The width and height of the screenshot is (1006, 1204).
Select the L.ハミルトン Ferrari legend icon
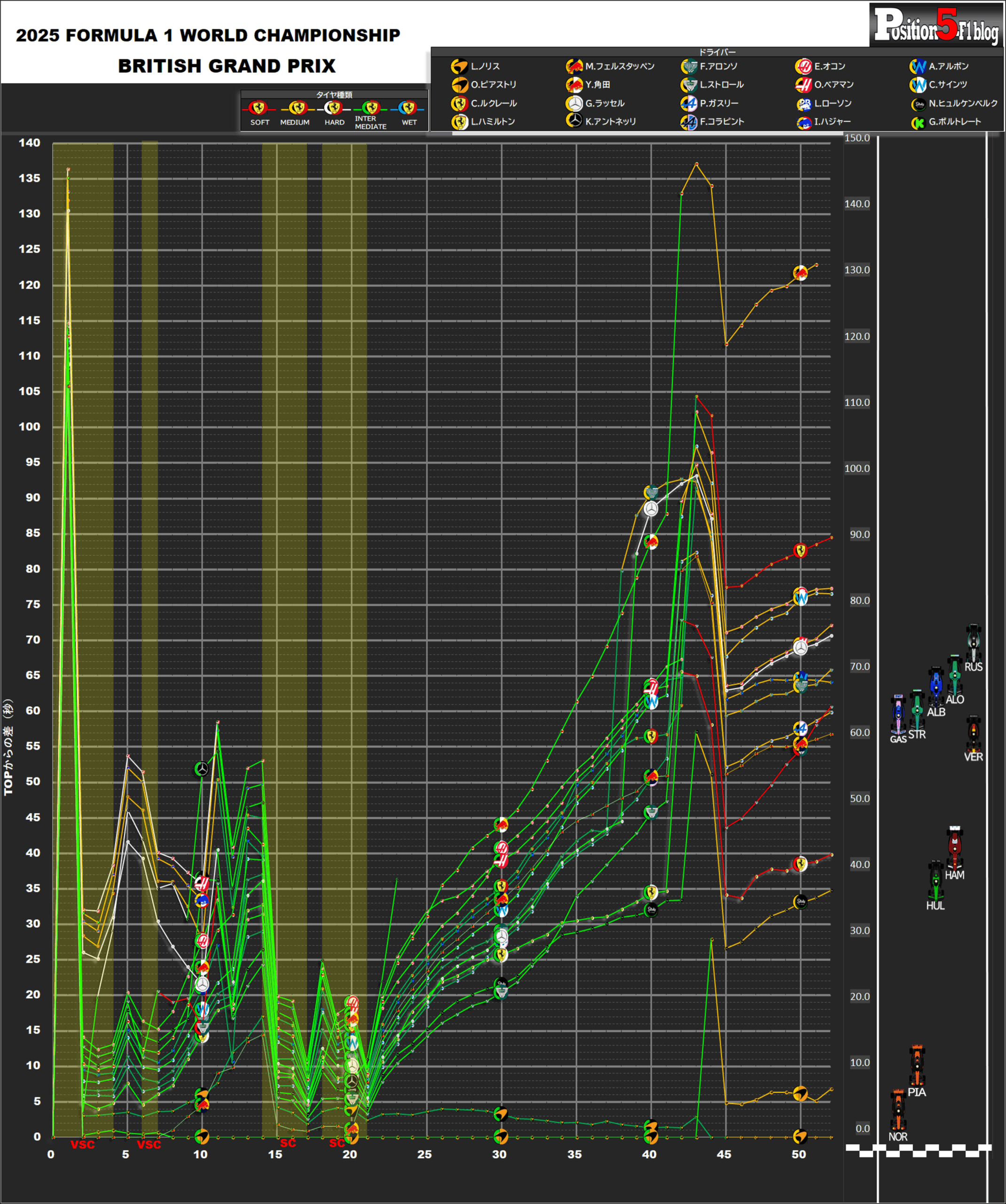coord(459,122)
